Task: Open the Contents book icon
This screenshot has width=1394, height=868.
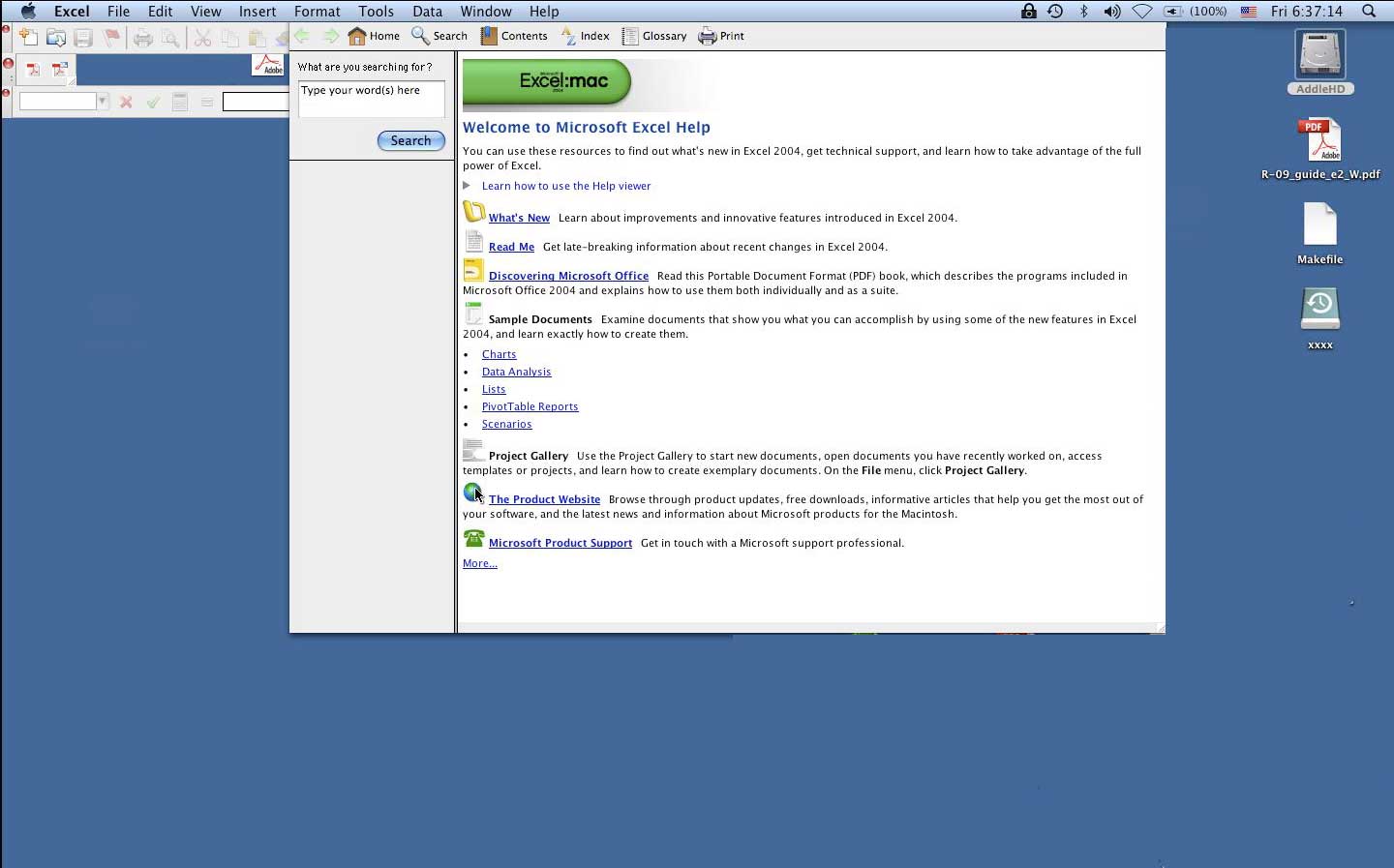Action: pyautogui.click(x=490, y=36)
